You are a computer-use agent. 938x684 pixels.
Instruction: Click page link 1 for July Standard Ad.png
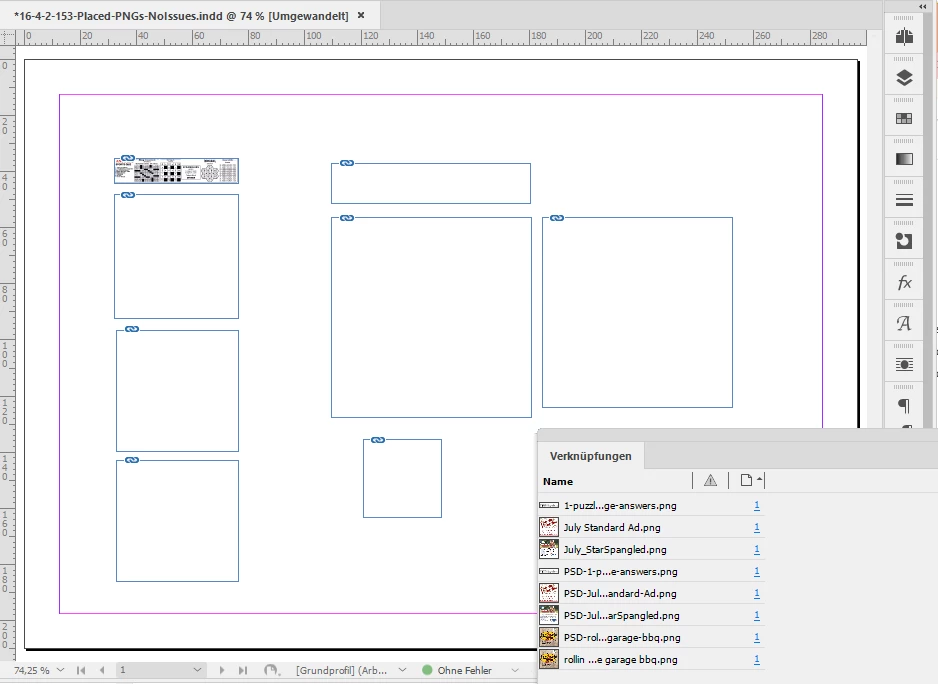757,528
